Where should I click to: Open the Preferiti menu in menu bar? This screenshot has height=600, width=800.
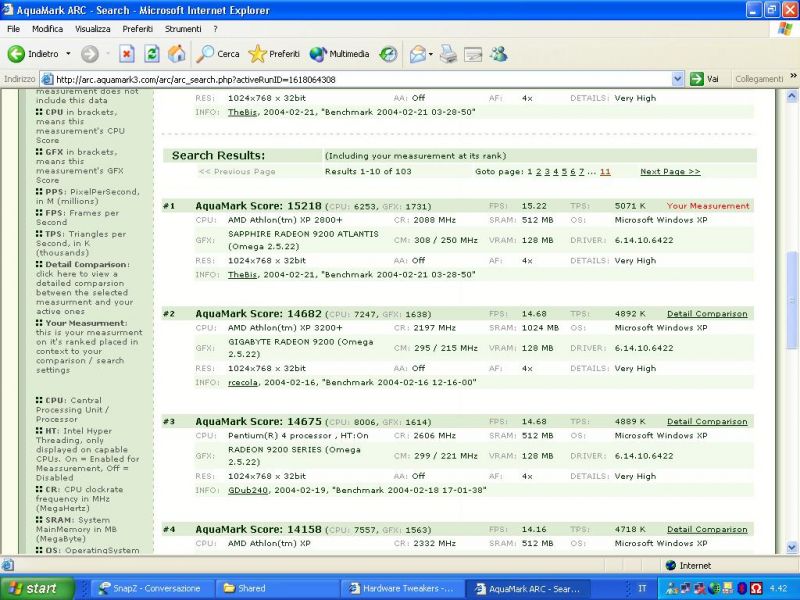(x=138, y=29)
